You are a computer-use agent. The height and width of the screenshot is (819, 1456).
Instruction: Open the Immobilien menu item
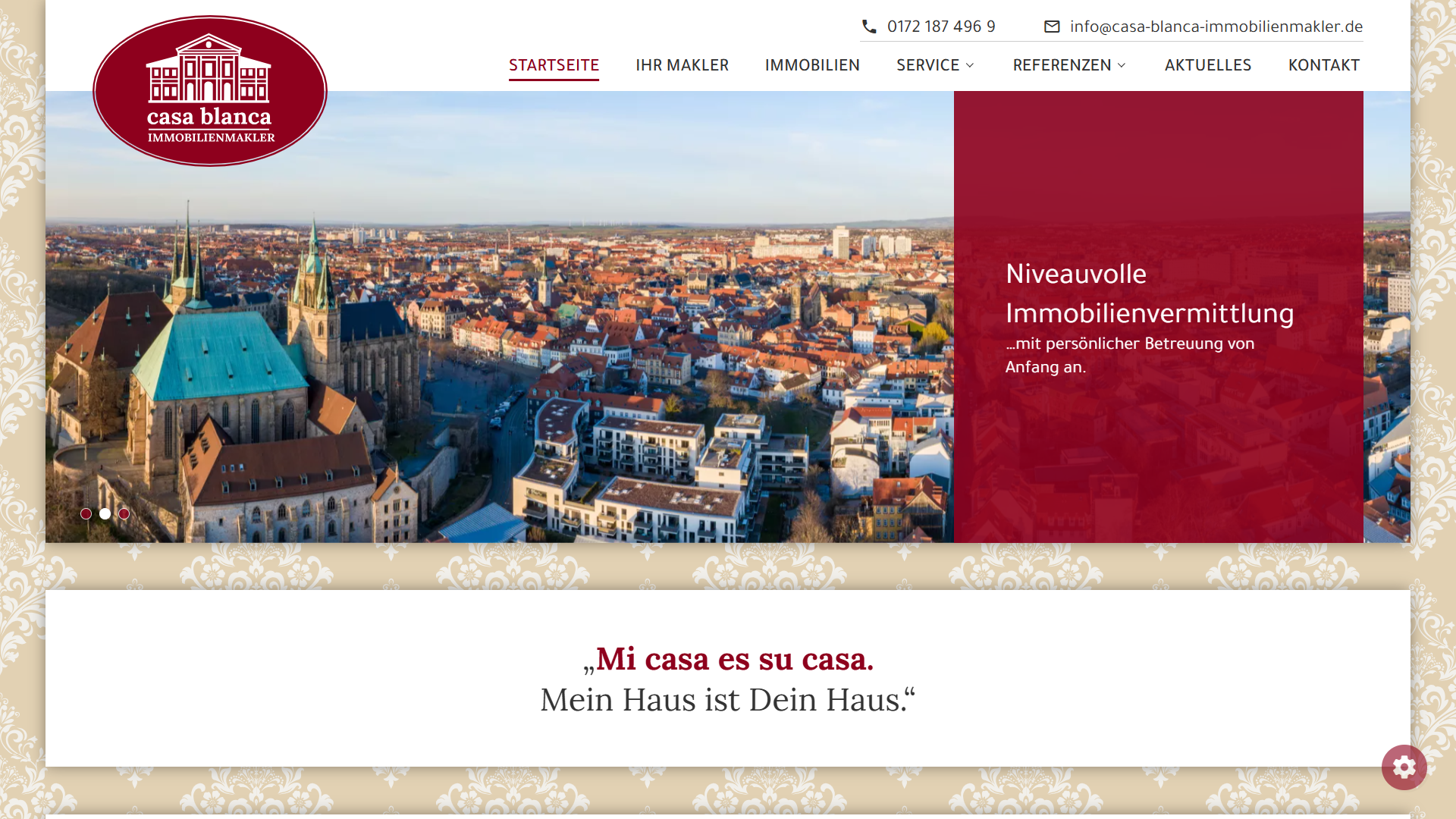(812, 65)
